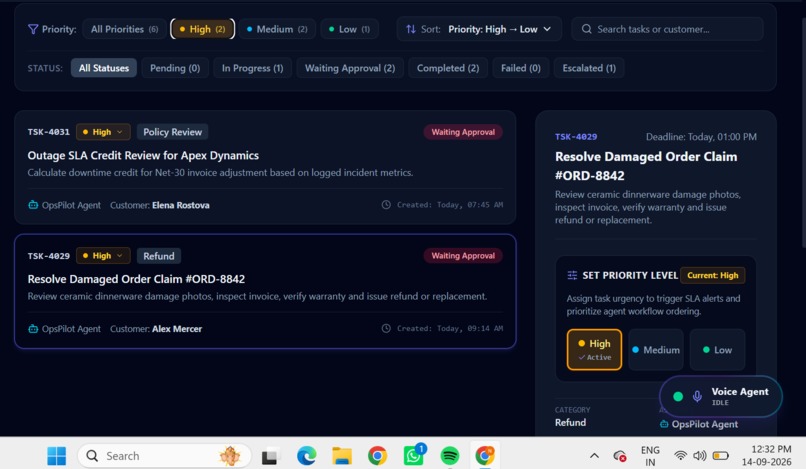Click the search magnifier icon in task search
806x469 pixels.
click(x=587, y=29)
